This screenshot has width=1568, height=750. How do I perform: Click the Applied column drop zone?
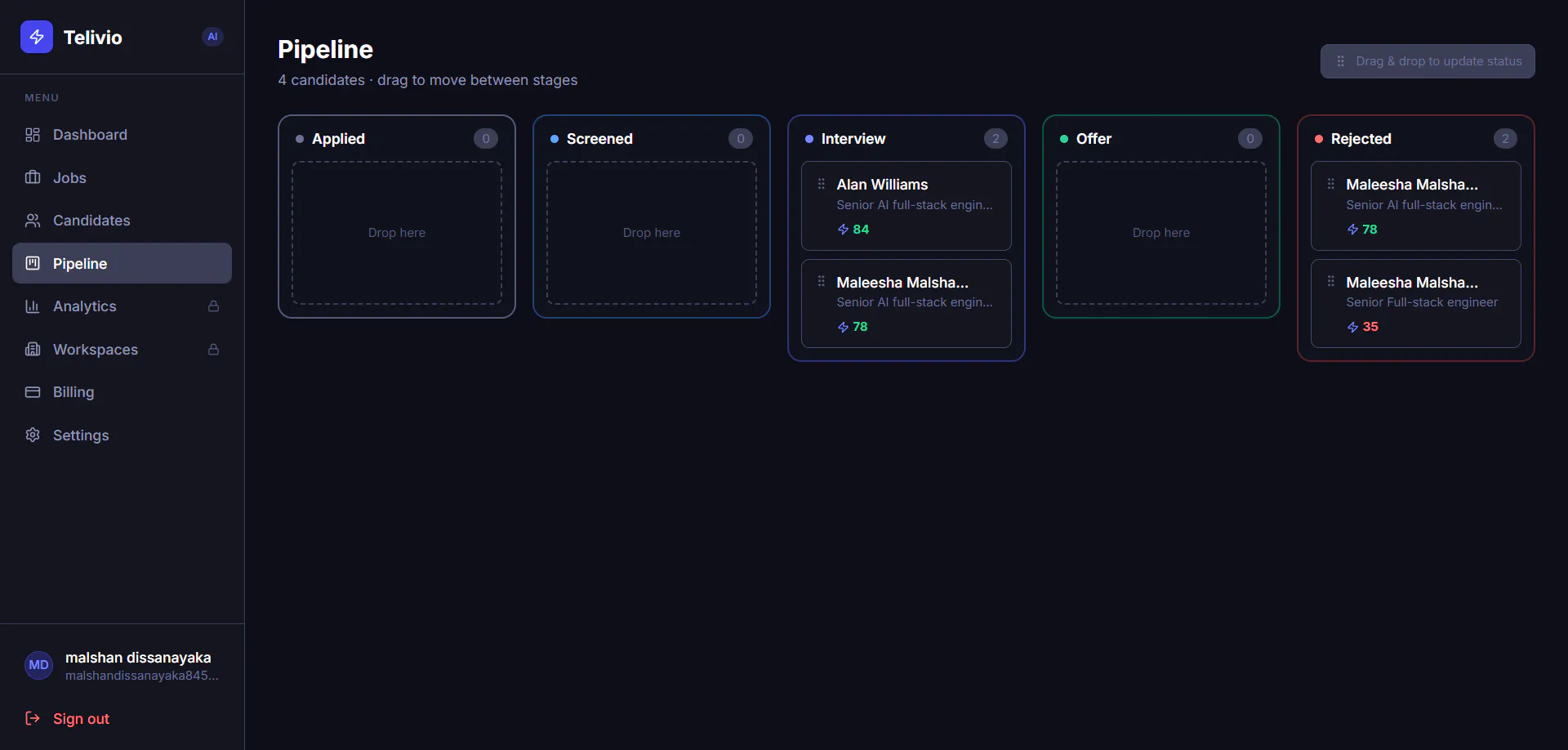(397, 233)
